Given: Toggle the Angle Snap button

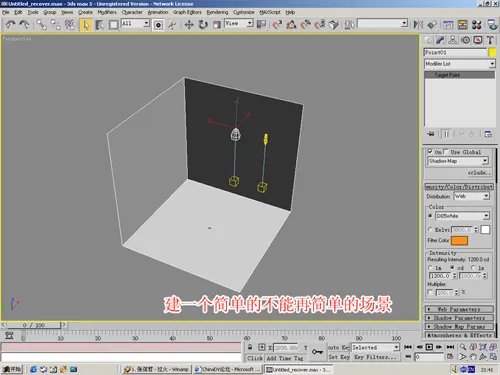Looking at the screenshot, I should [291, 24].
